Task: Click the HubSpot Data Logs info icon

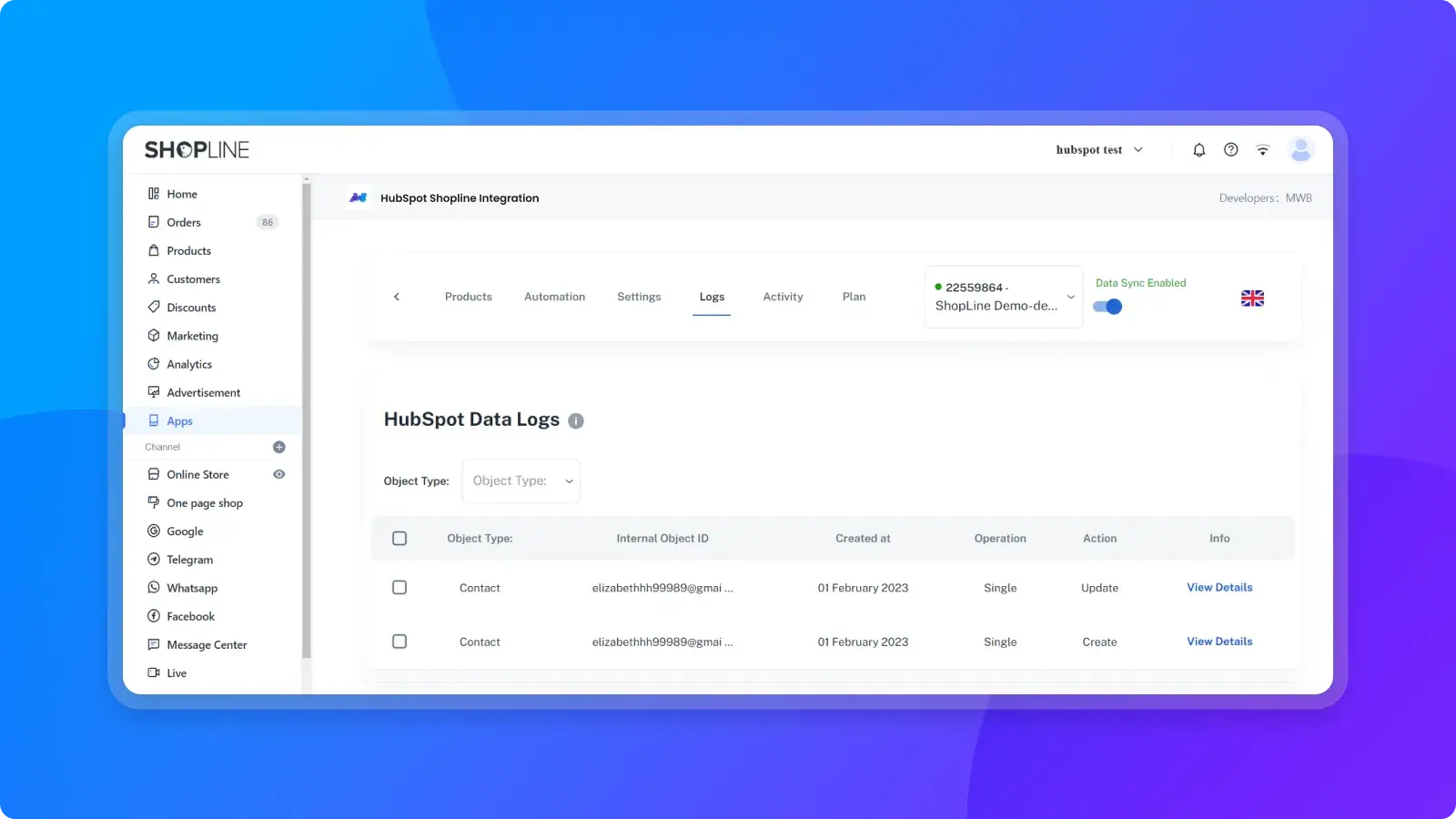Action: click(x=576, y=420)
